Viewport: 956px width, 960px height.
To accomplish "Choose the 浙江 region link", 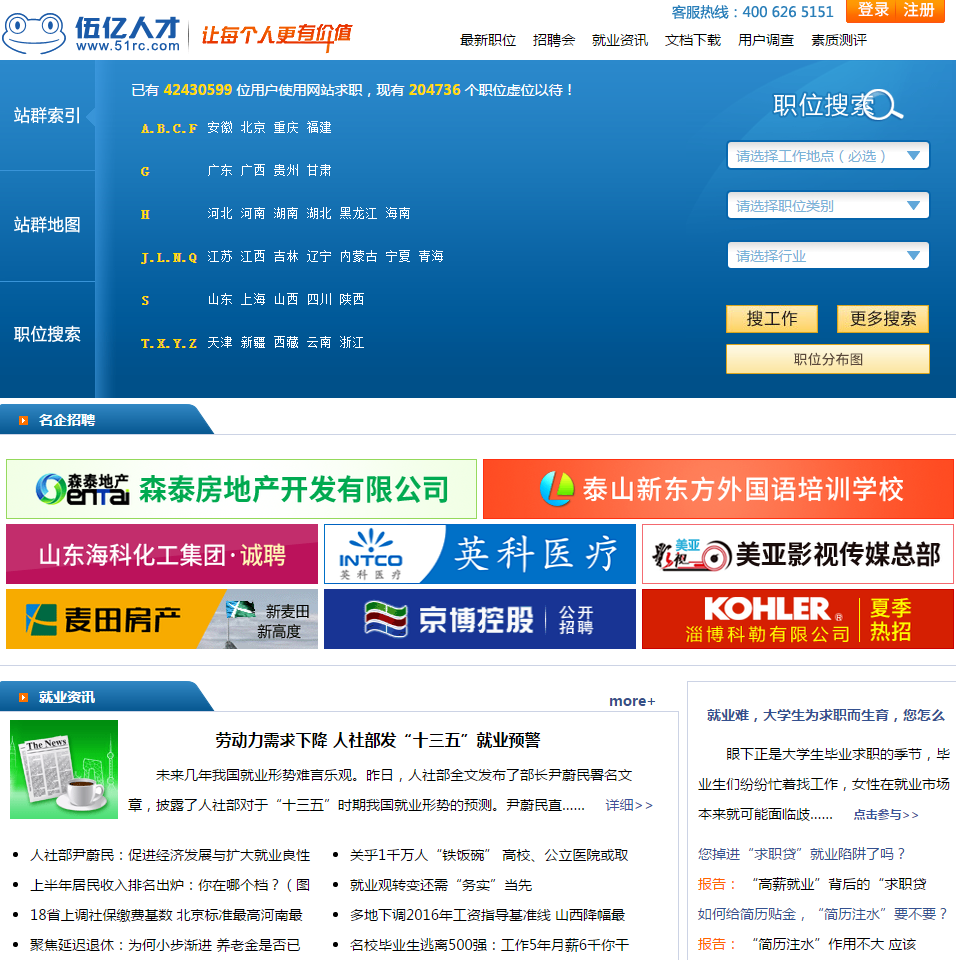I will click(352, 342).
